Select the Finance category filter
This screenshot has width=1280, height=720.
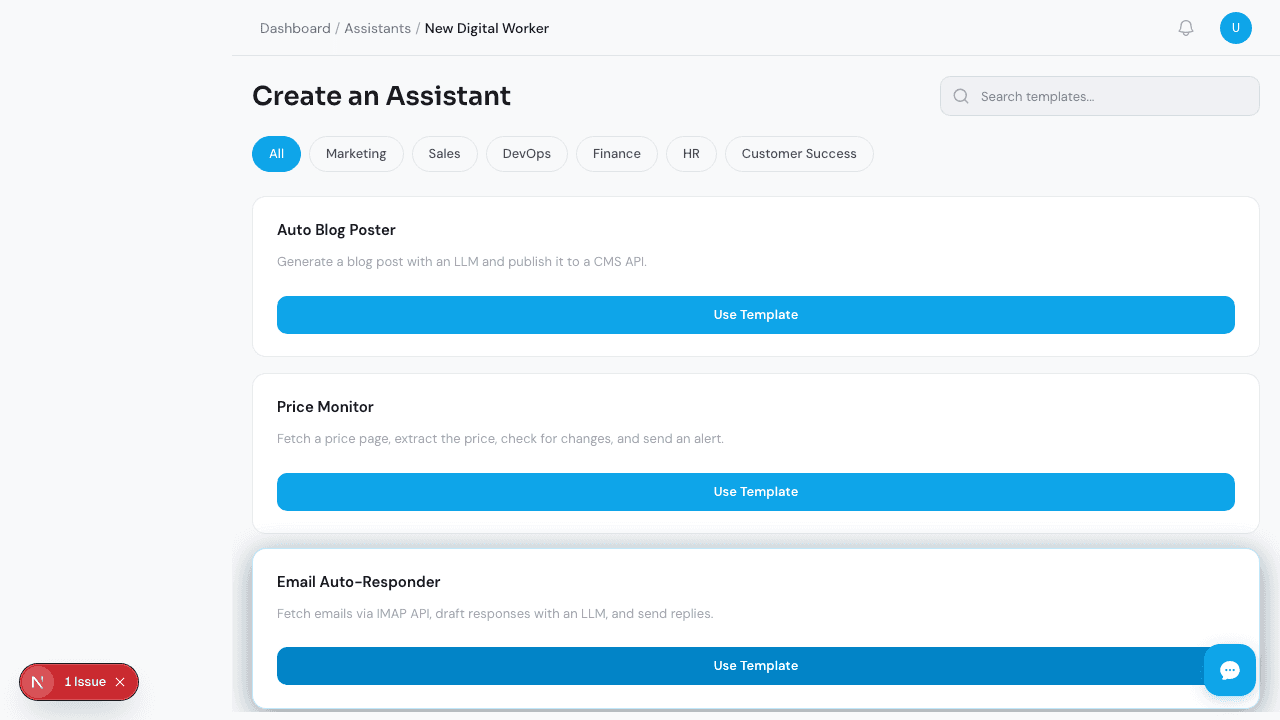616,154
